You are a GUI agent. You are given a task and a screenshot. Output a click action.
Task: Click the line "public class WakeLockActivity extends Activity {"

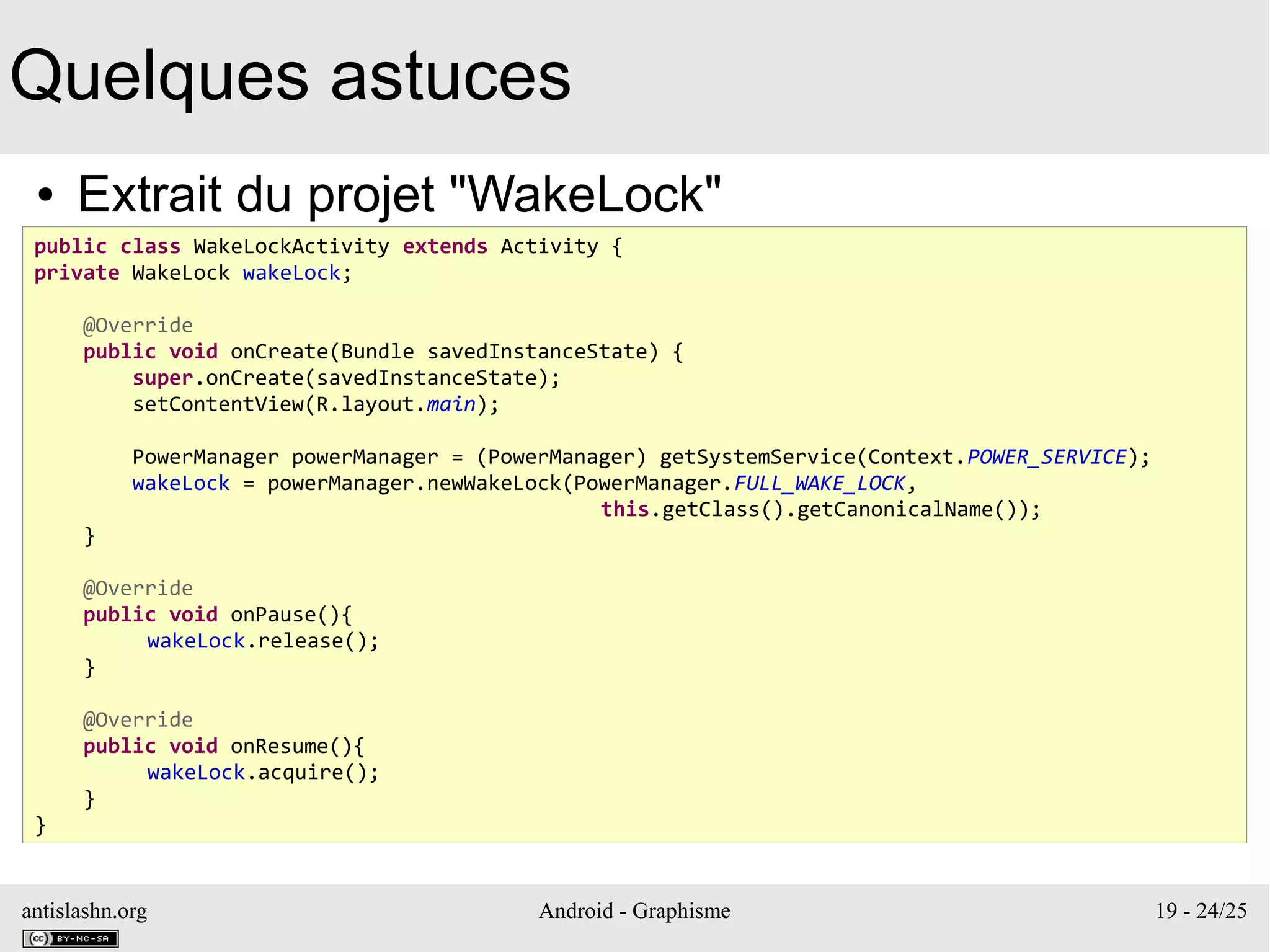tap(328, 246)
